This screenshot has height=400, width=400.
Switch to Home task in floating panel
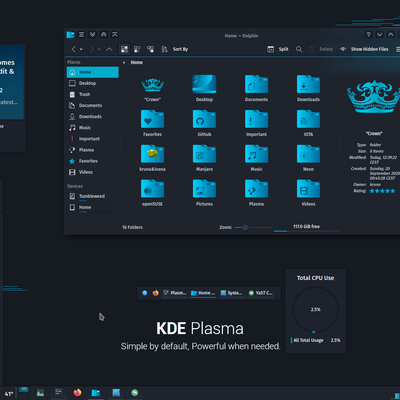tap(203, 293)
